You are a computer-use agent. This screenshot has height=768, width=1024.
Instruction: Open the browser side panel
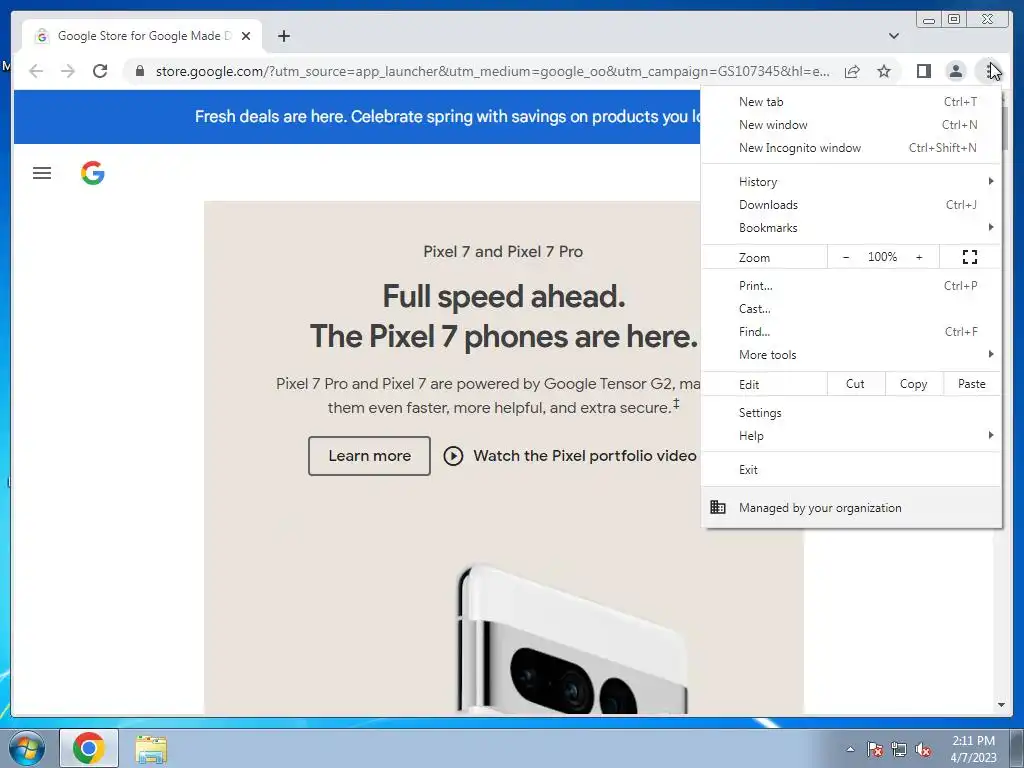(923, 71)
